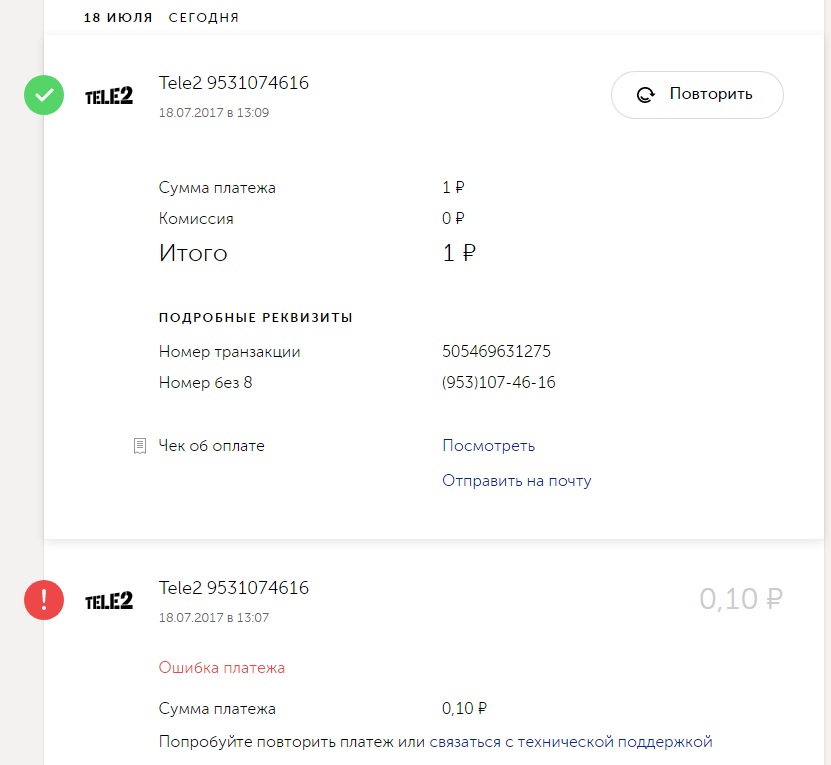Click the green success checkmark icon
This screenshot has width=831, height=765.
coord(44,96)
